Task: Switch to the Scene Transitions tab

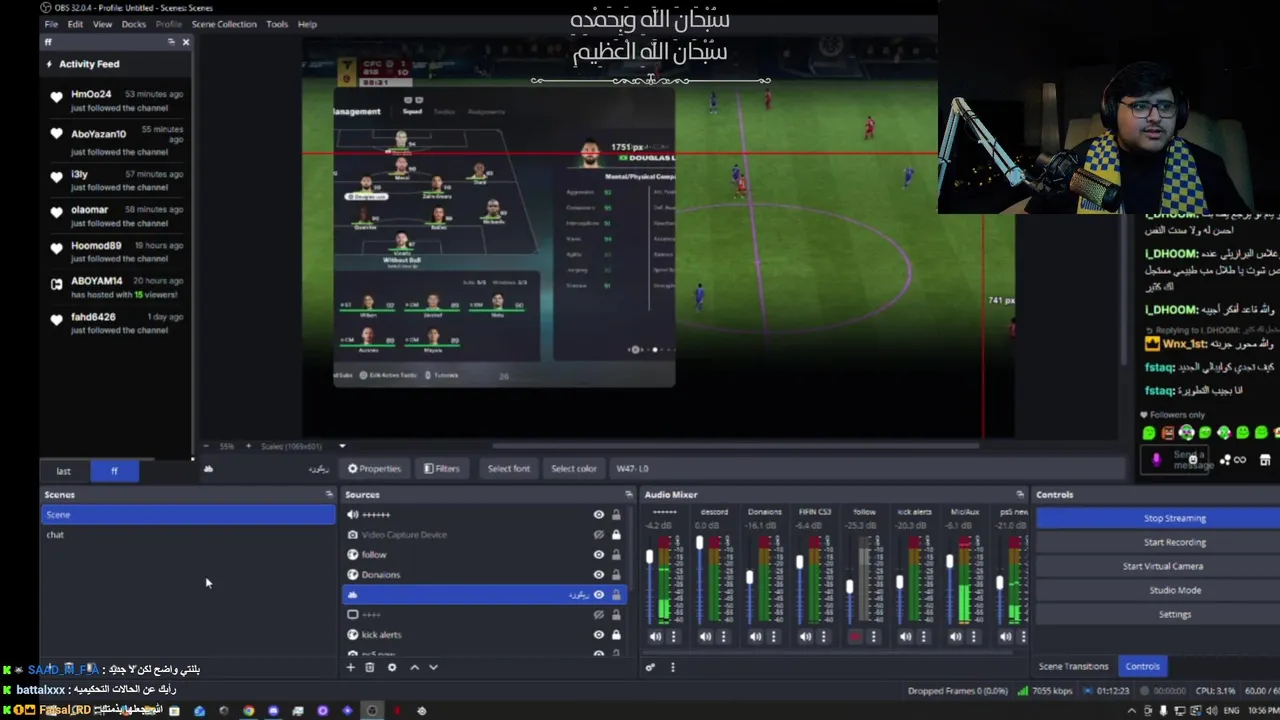Action: point(1073,666)
